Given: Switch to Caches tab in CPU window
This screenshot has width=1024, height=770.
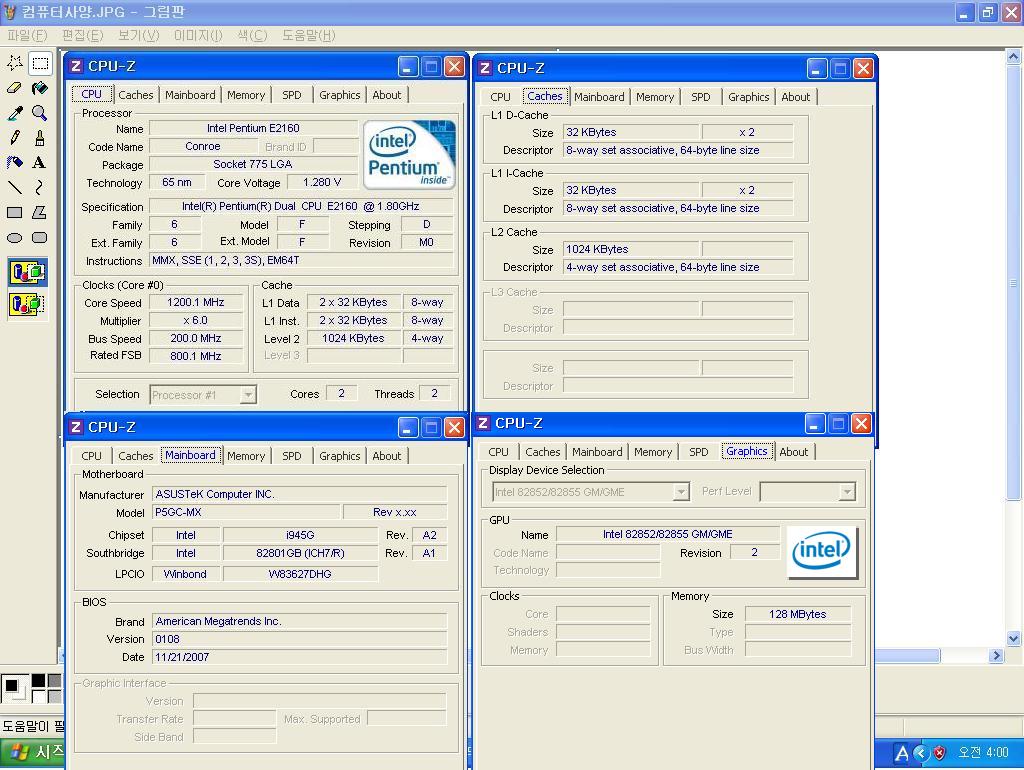Looking at the screenshot, I should tap(135, 95).
